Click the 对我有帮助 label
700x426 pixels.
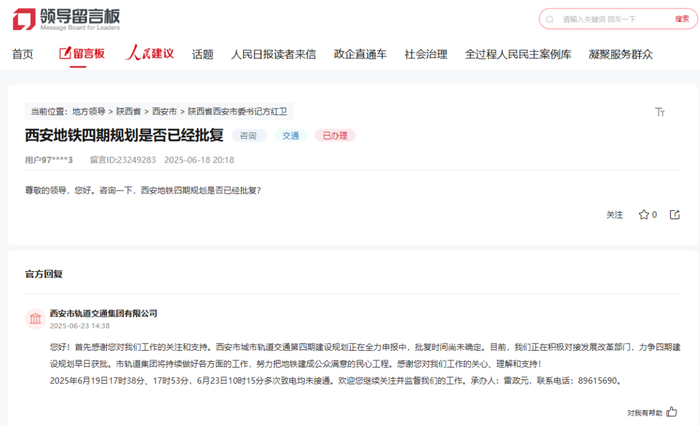[645, 413]
